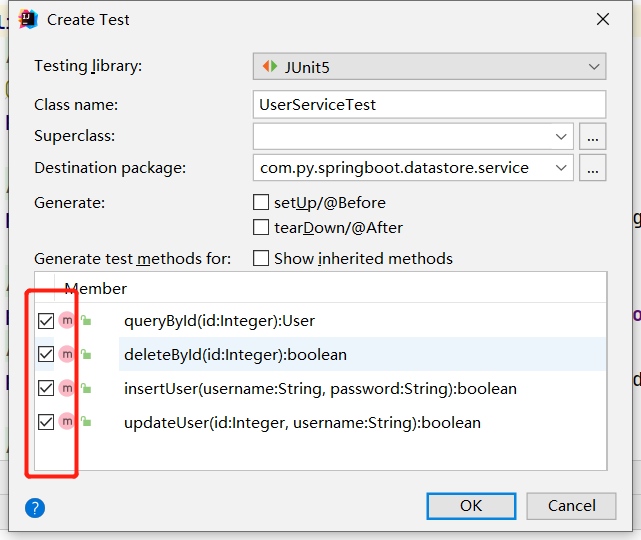Open the Testing library JUnit5 dropdown
The image size is (641, 540).
tap(429, 66)
